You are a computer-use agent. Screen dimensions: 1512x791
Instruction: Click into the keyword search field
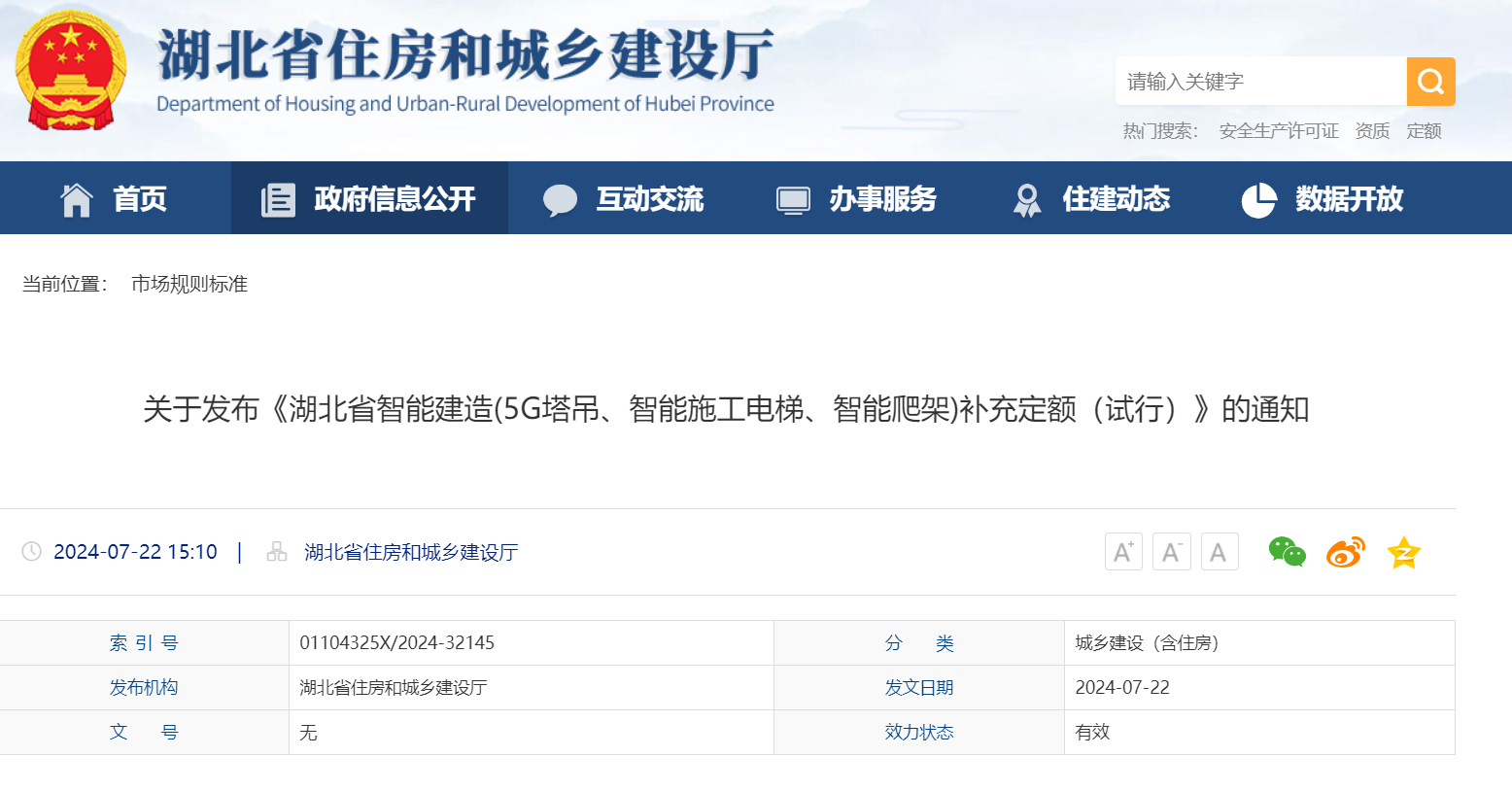[x=1259, y=82]
